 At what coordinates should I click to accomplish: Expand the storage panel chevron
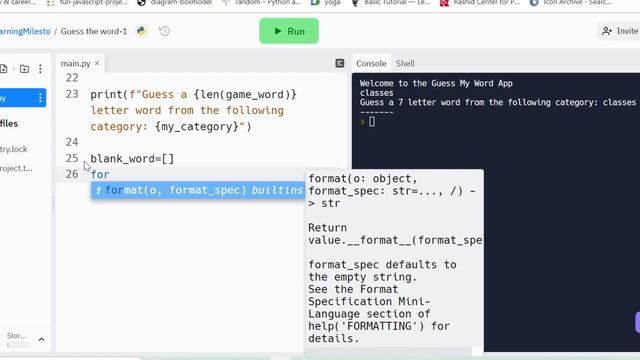tap(41, 339)
